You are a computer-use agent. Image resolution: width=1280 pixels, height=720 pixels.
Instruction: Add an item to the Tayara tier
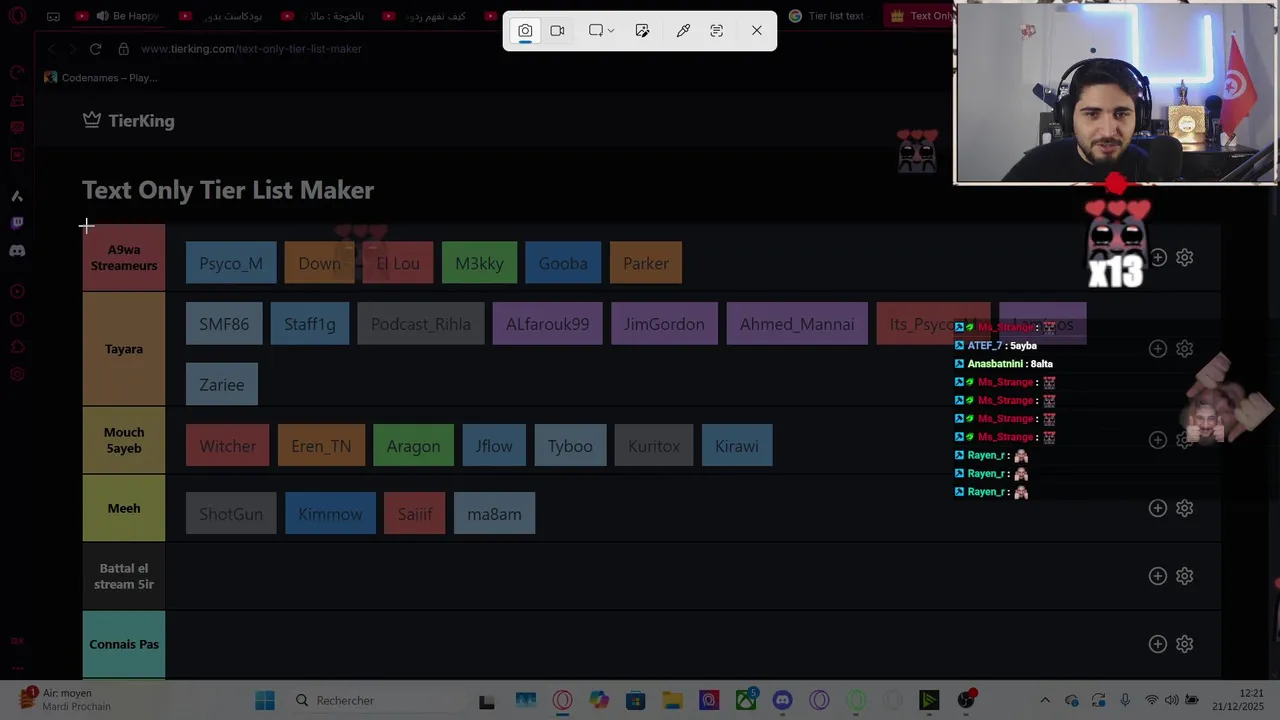pos(1158,349)
